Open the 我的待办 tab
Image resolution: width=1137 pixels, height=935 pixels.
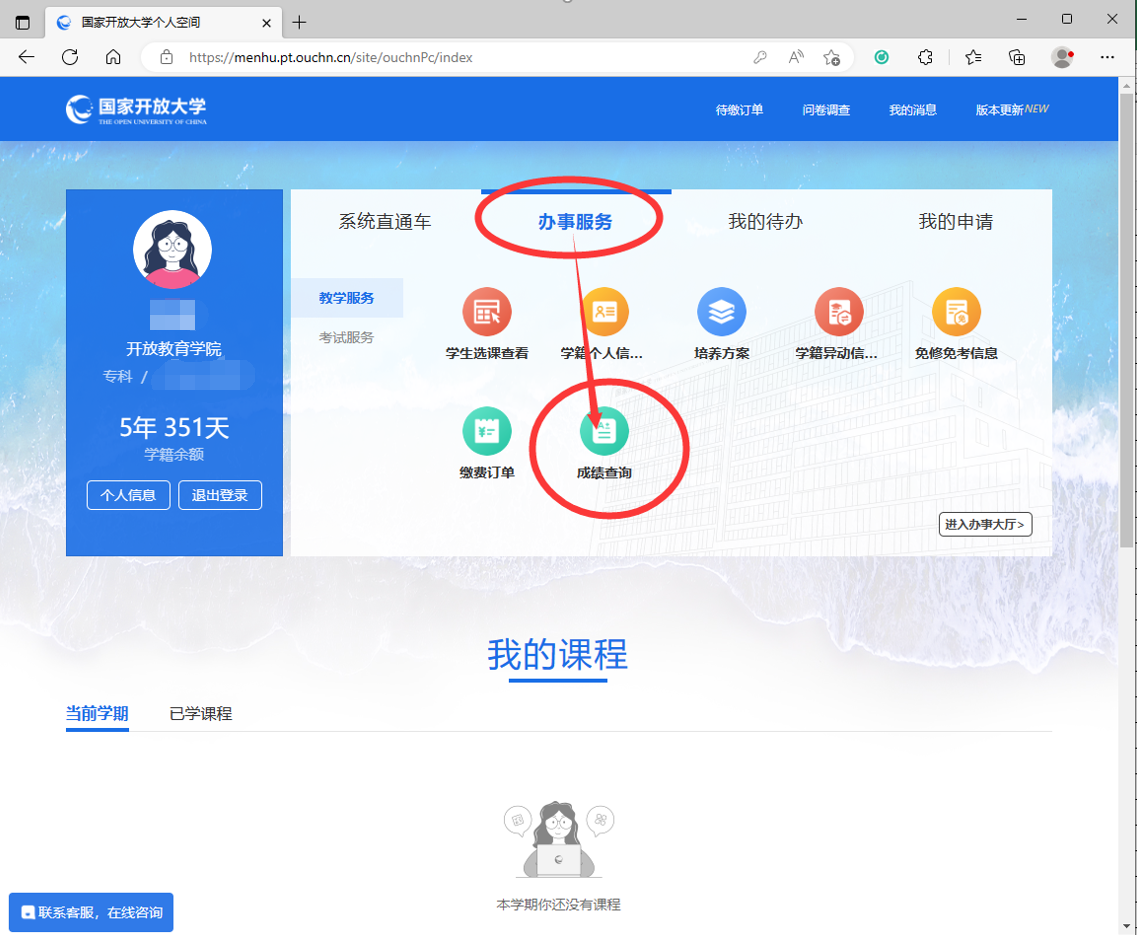click(765, 222)
